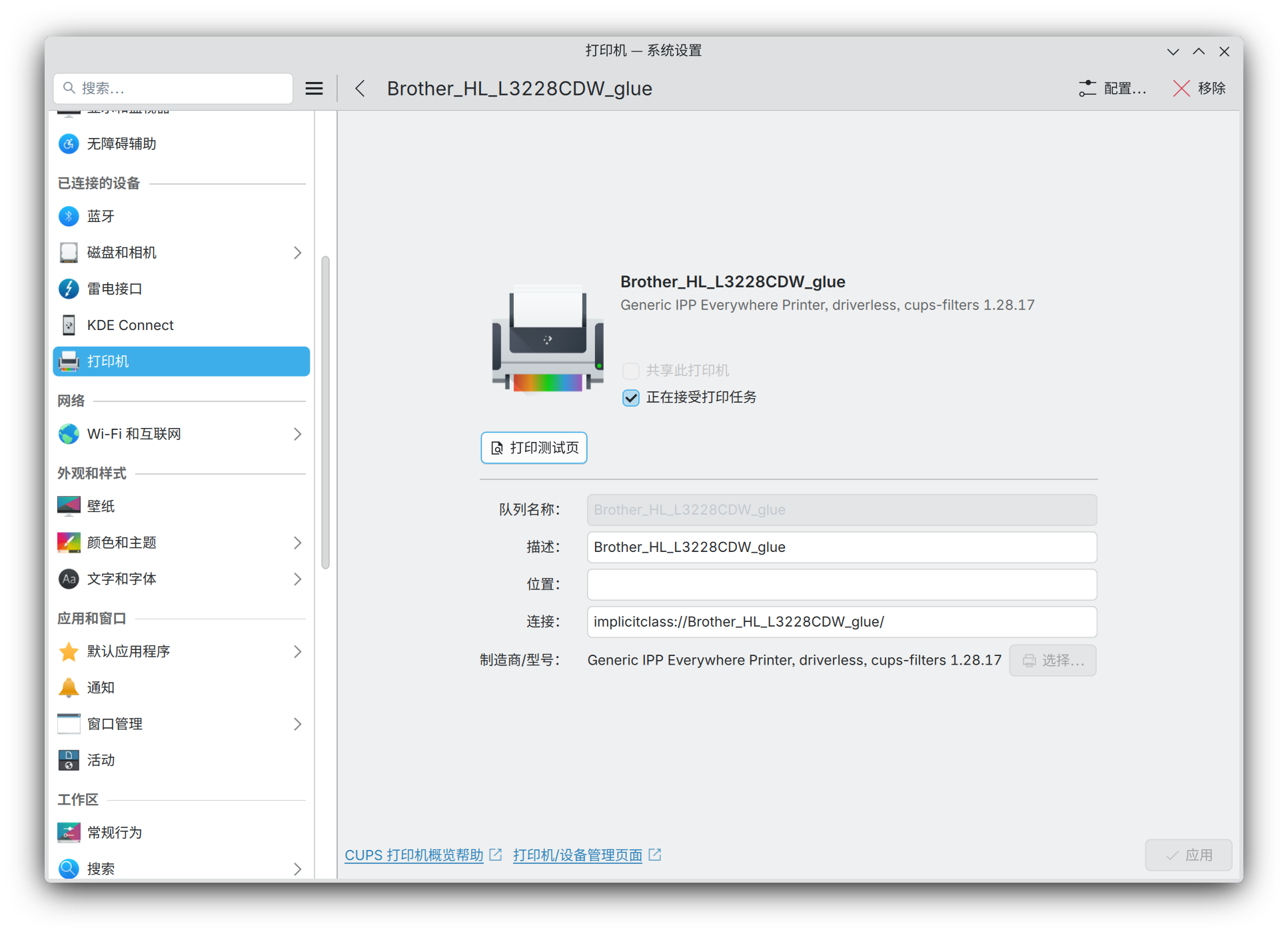
Task: Click the sliders icon for 配置
Action: tap(1087, 89)
